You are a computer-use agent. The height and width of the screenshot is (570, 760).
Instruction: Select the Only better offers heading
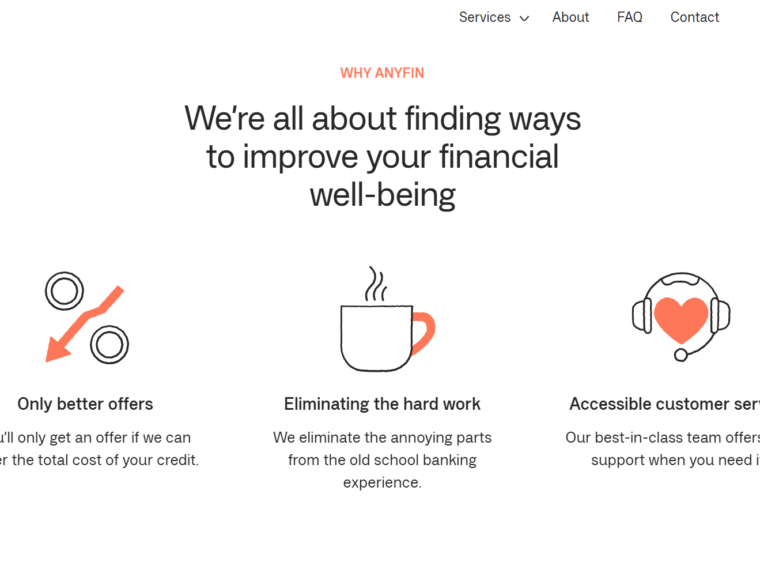click(x=85, y=404)
